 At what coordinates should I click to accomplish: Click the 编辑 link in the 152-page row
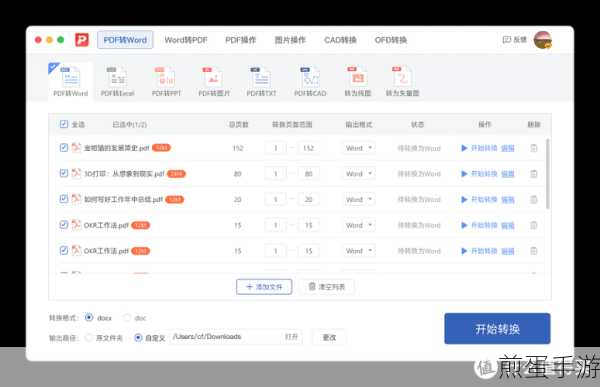508,148
